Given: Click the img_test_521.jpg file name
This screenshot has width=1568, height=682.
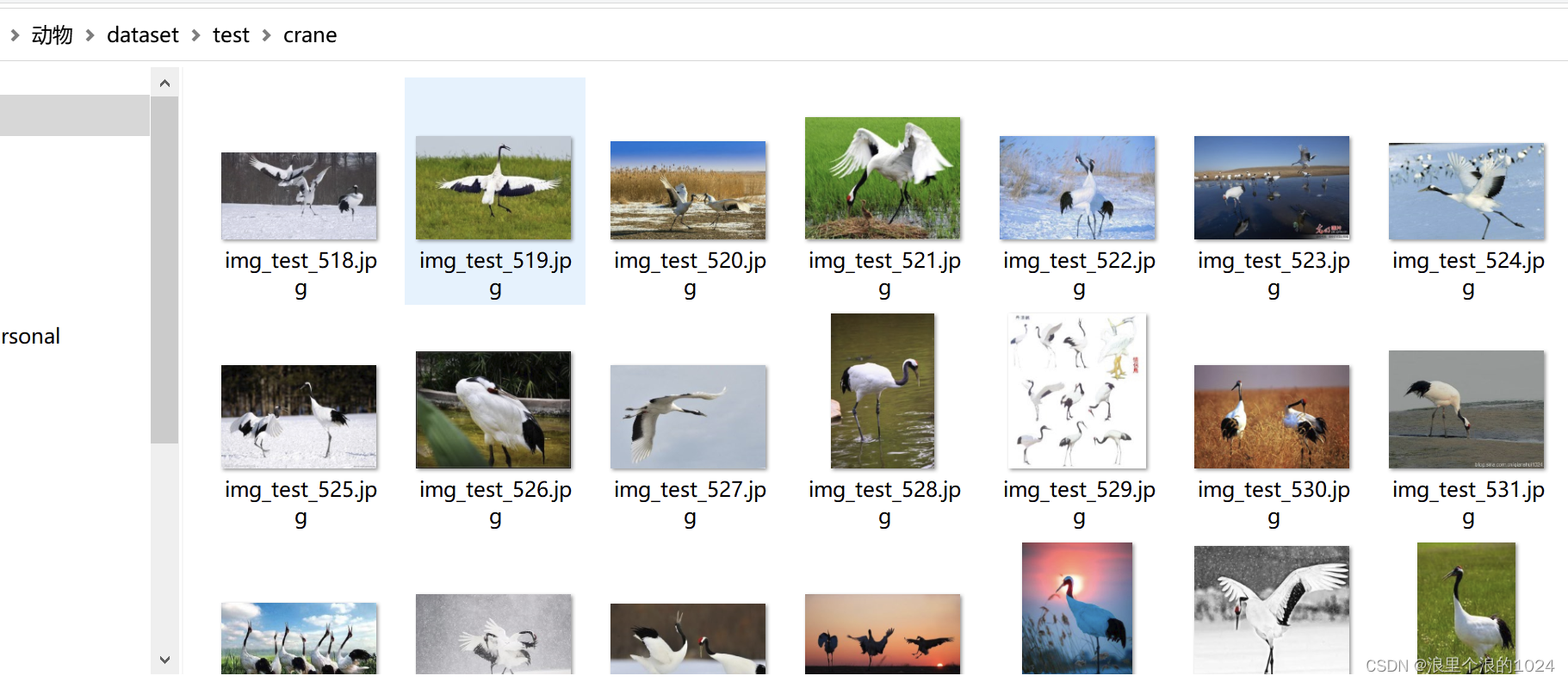Looking at the screenshot, I should point(884,274).
